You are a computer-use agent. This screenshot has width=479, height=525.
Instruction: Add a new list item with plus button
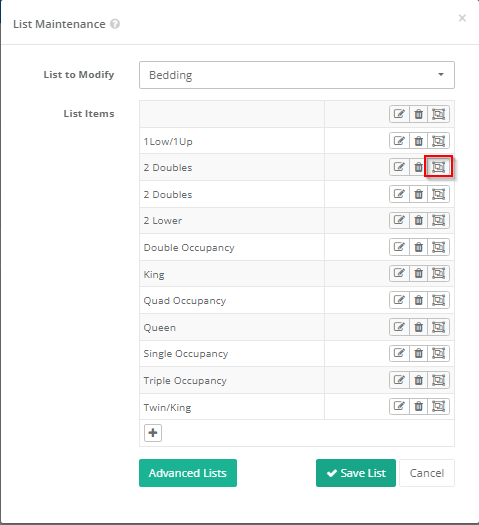tap(153, 433)
